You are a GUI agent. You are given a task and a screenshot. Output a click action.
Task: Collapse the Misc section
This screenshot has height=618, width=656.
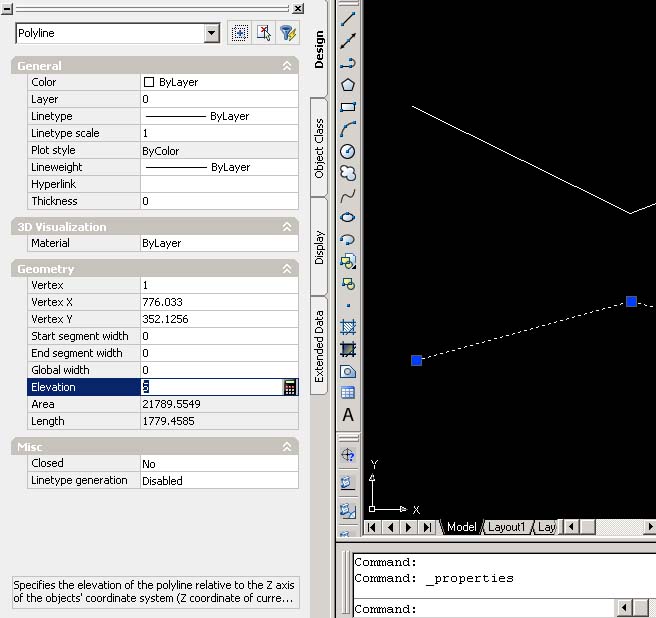coord(287,447)
